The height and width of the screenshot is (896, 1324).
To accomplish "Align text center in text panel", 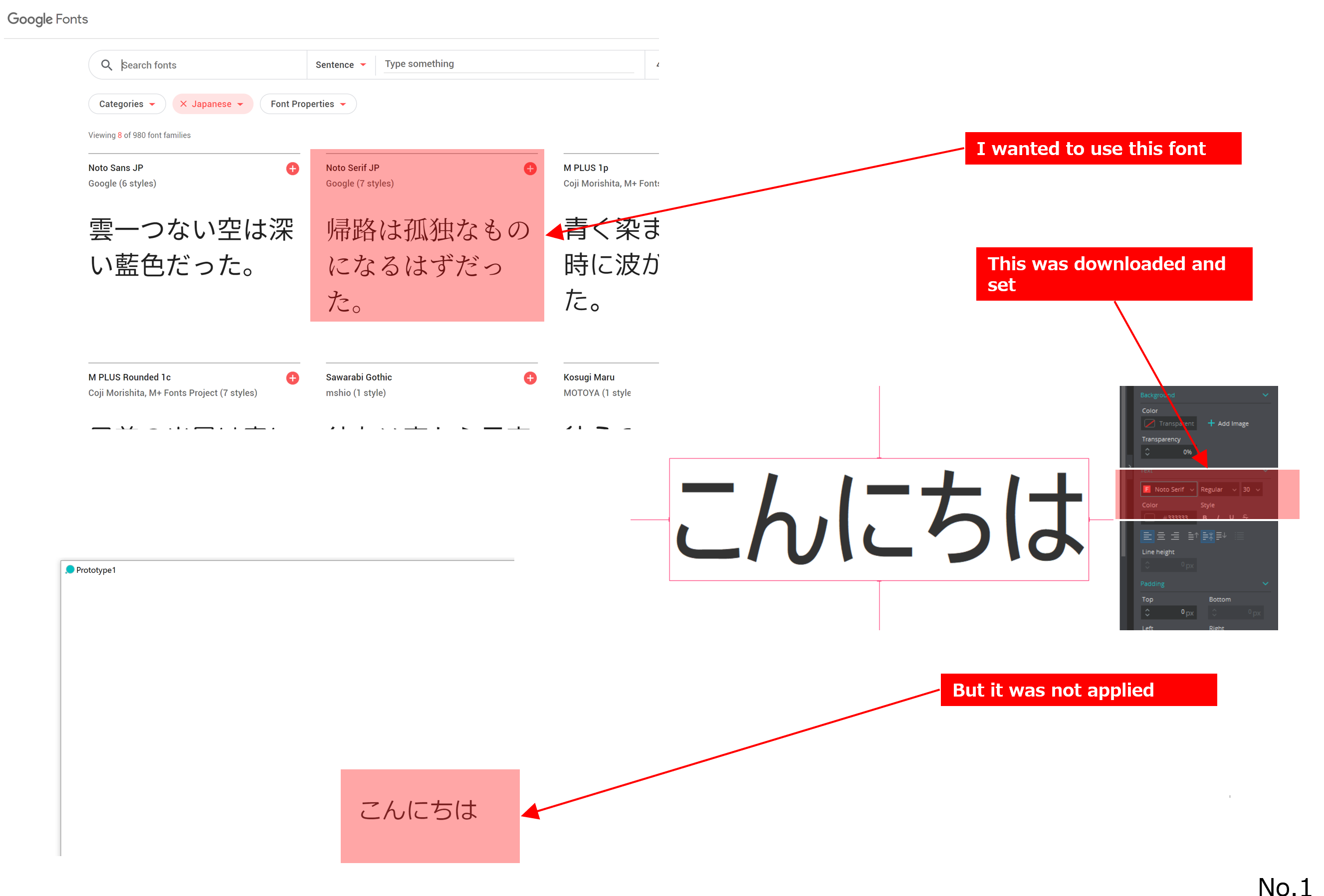I will 1161,536.
